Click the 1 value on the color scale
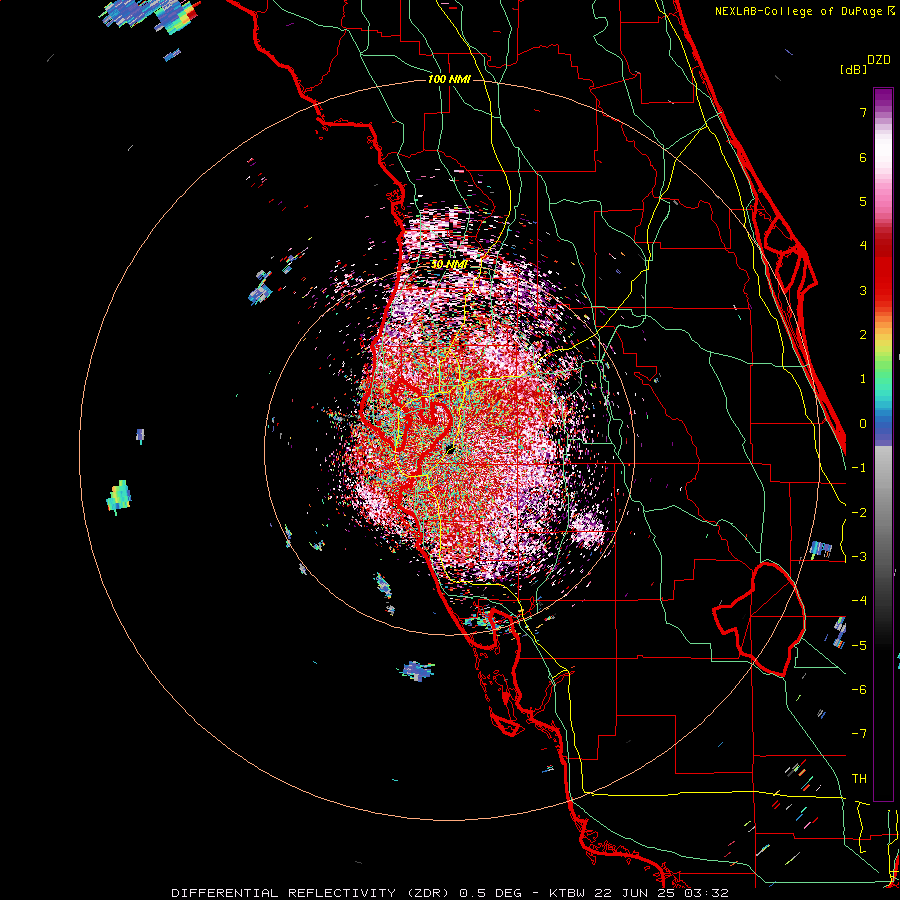The width and height of the screenshot is (900, 900). (x=863, y=379)
